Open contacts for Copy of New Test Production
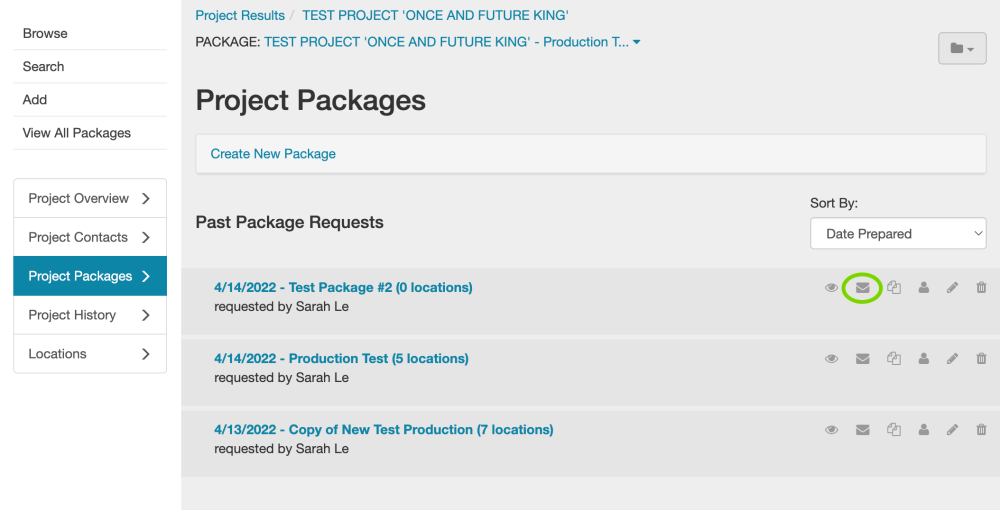1000x510 pixels. tap(923, 430)
